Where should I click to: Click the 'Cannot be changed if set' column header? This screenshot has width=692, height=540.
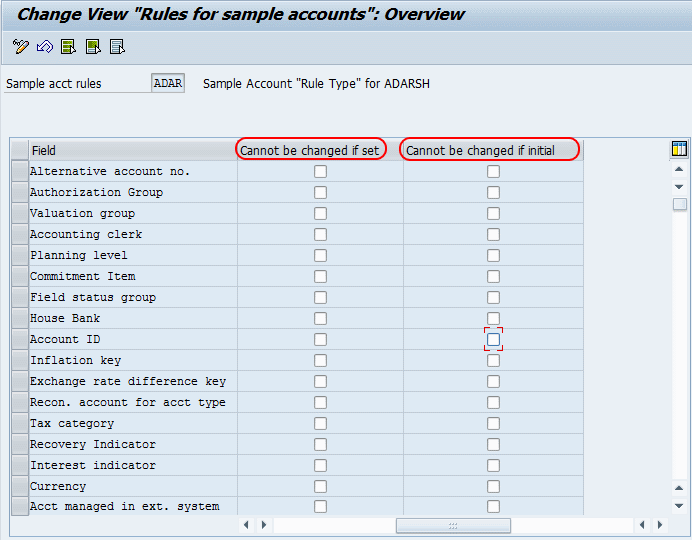pos(310,150)
